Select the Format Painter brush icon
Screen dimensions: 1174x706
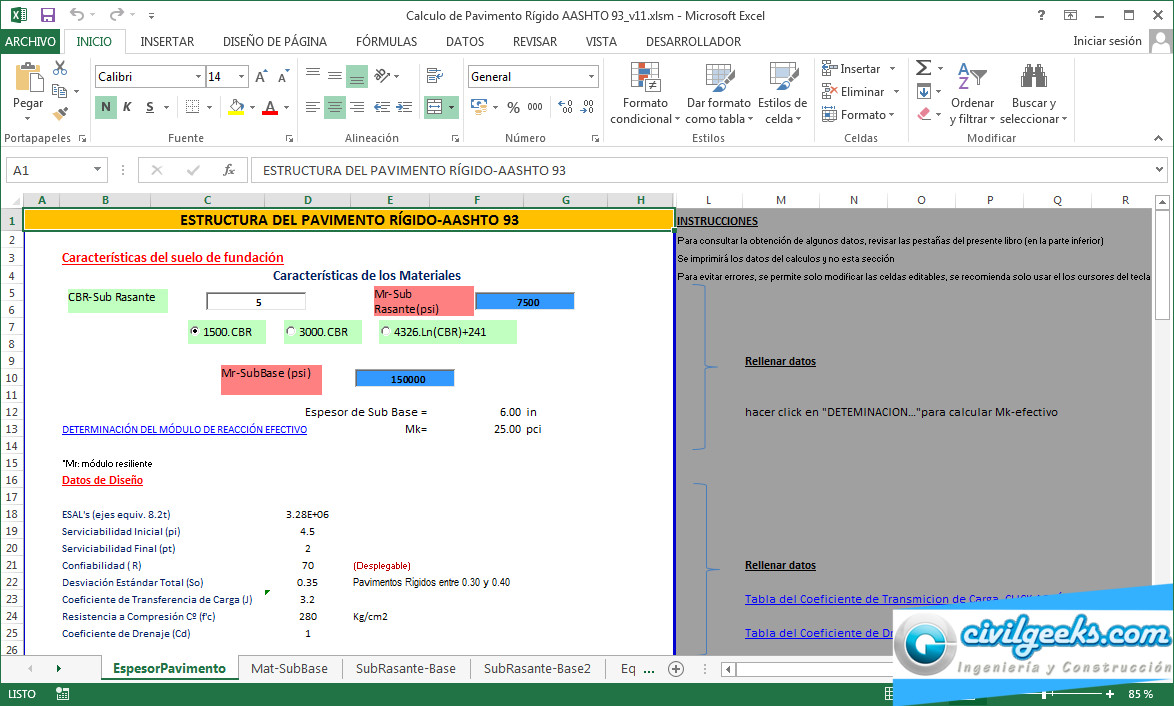click(60, 113)
